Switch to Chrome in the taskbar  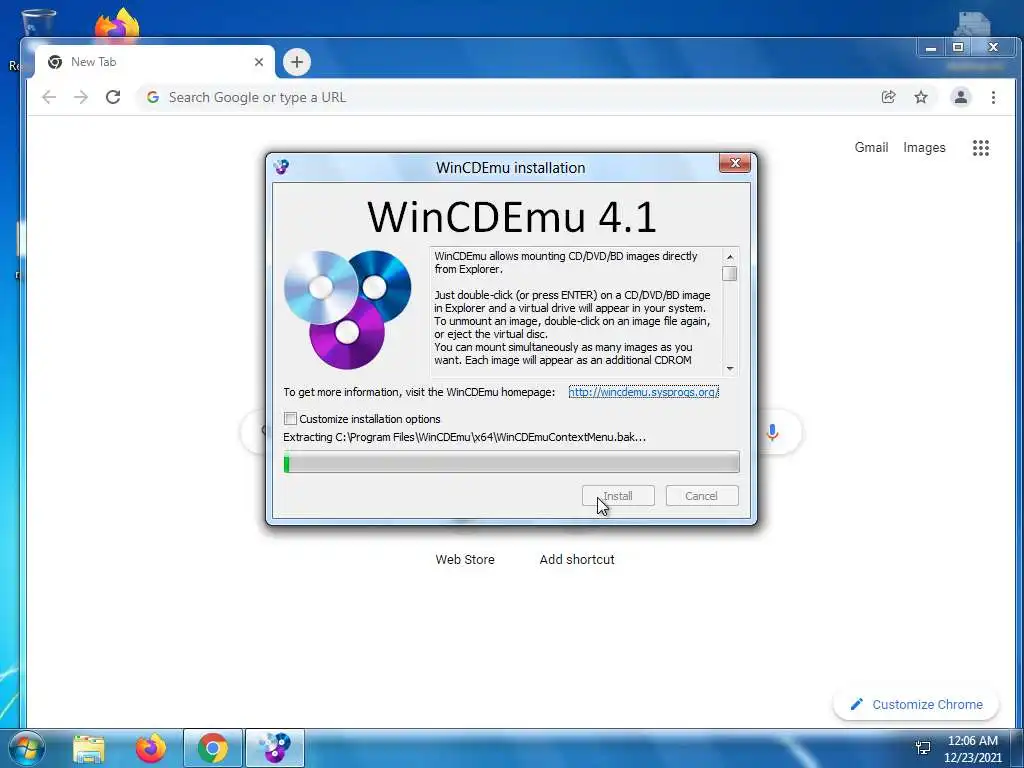click(213, 748)
